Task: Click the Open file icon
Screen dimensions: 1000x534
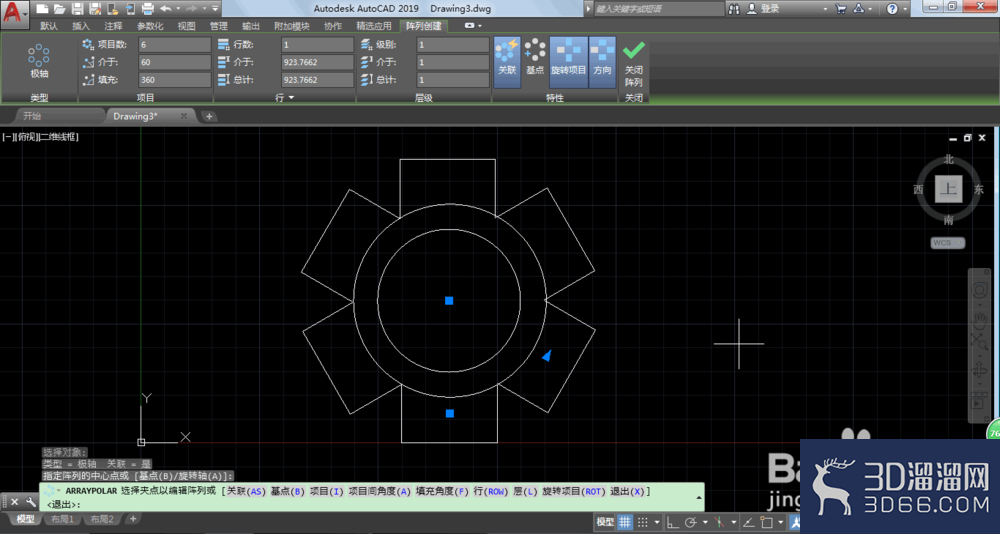Action: tap(59, 9)
